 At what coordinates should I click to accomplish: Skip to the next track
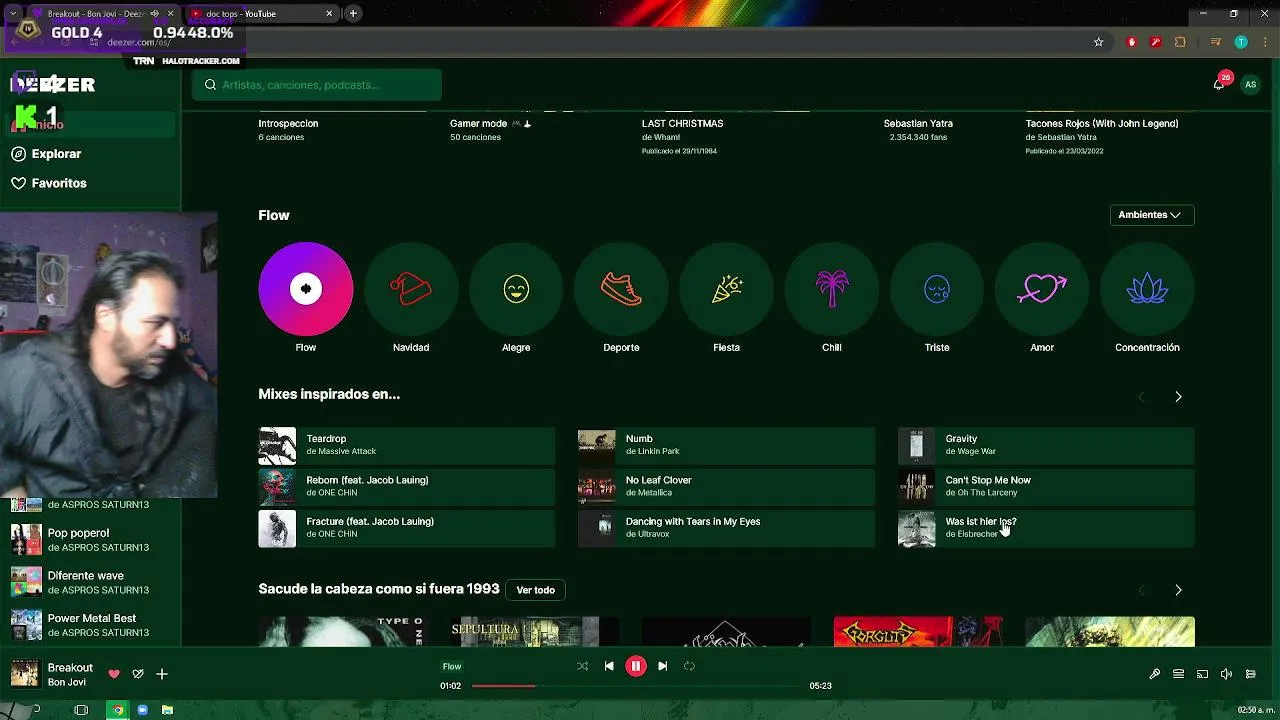(662, 666)
